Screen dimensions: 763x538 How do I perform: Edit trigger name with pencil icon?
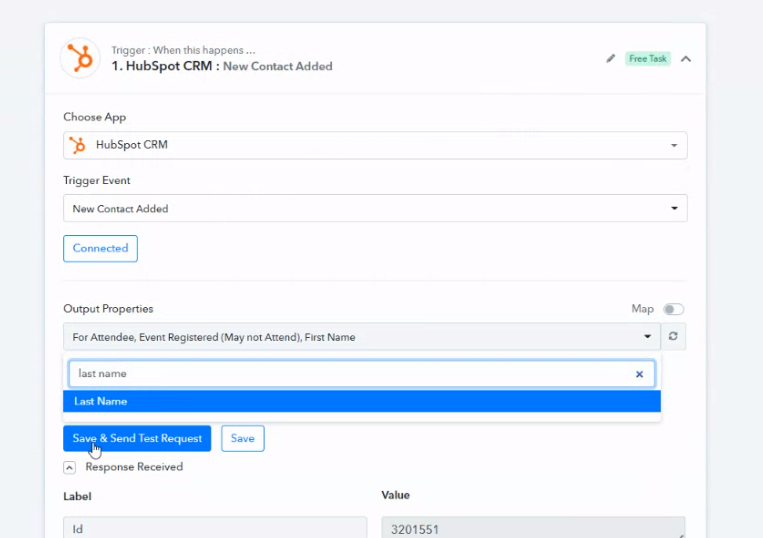coord(610,59)
